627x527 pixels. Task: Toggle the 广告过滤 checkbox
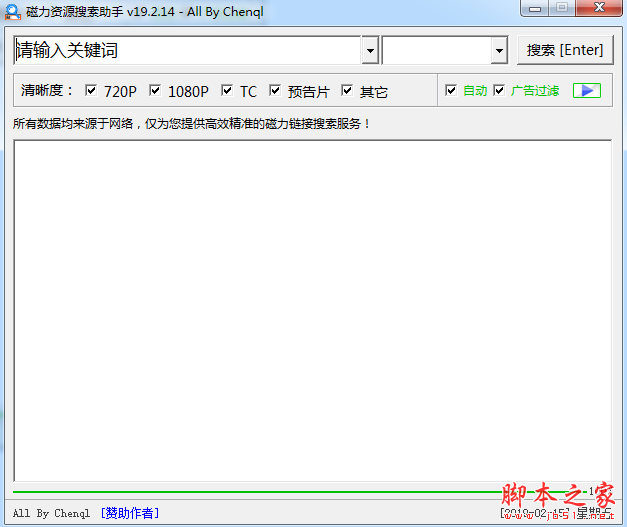click(499, 90)
